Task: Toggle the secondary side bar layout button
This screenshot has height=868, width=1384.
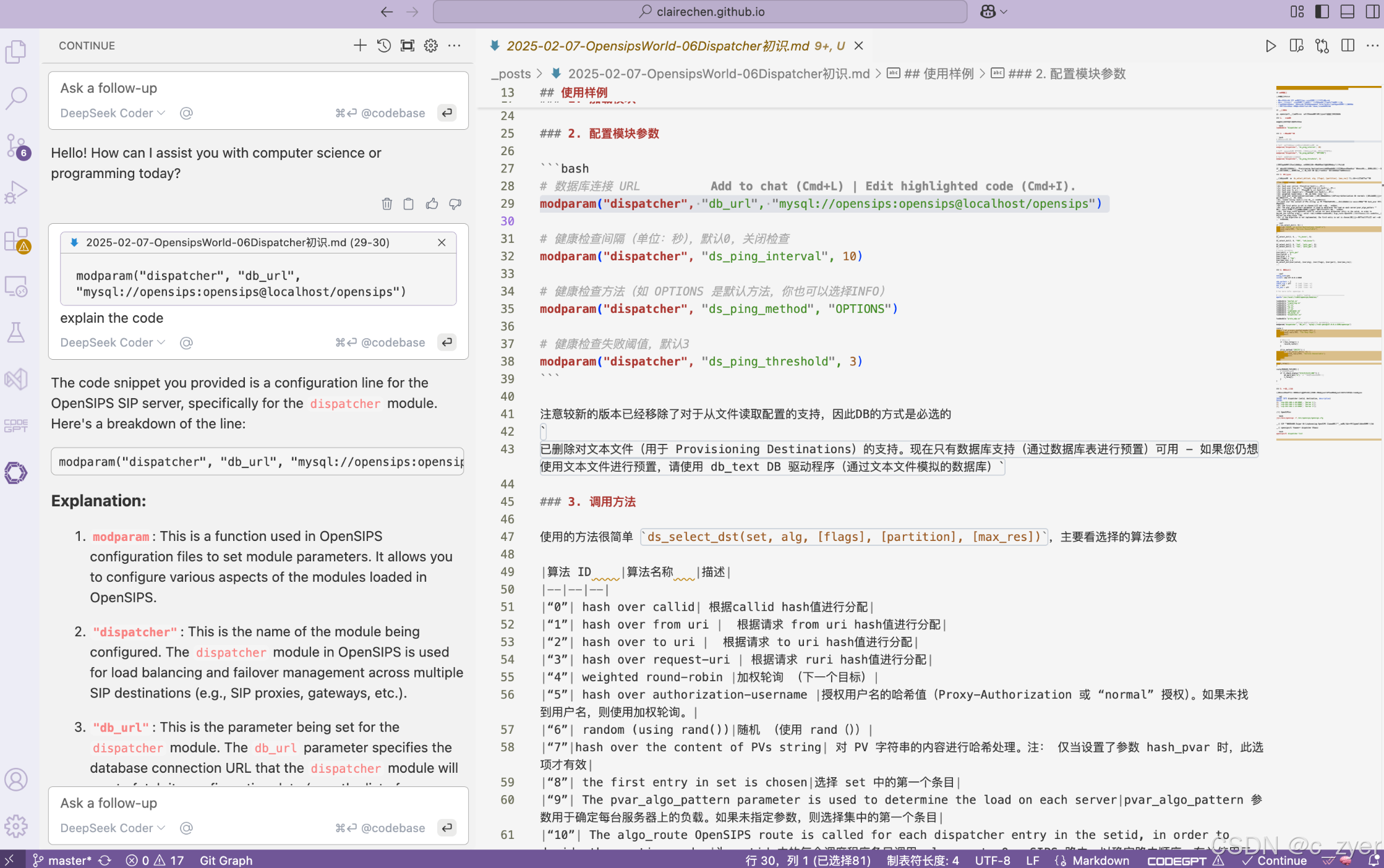Action: coord(1372,12)
